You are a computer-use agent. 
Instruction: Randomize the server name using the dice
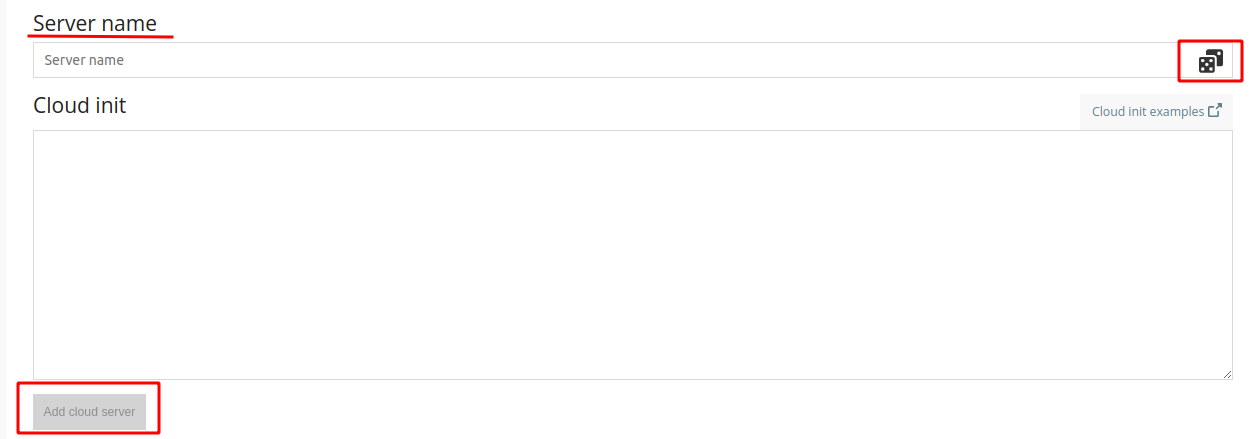pyautogui.click(x=1210, y=61)
